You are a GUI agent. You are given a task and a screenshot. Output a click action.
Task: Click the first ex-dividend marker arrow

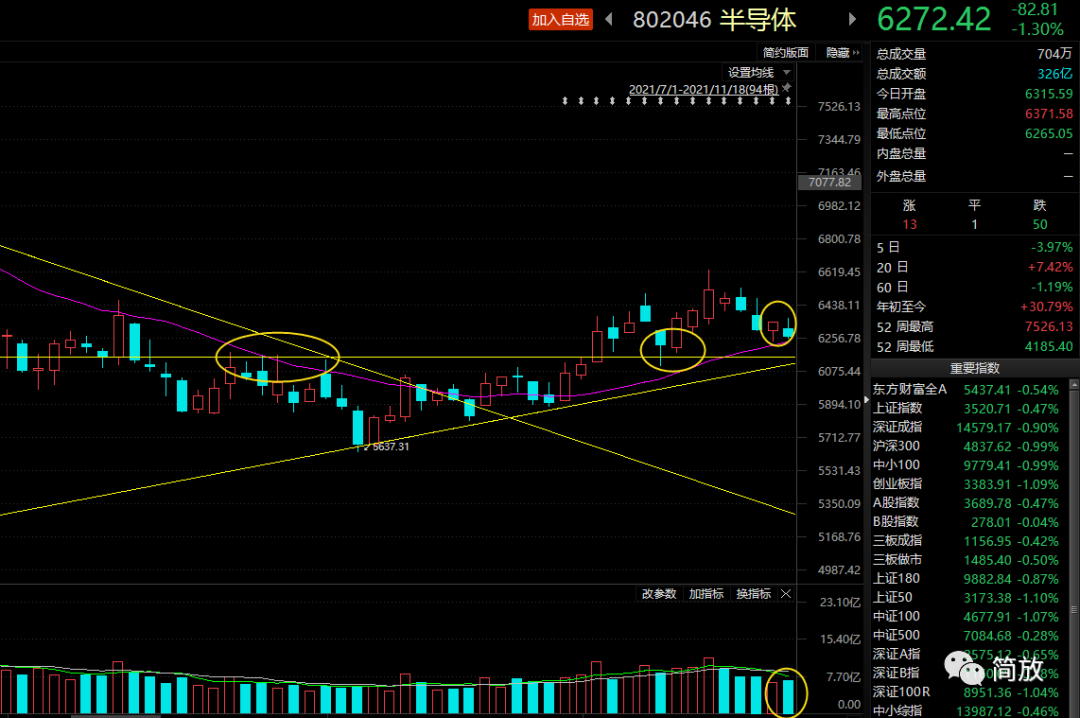pos(565,101)
